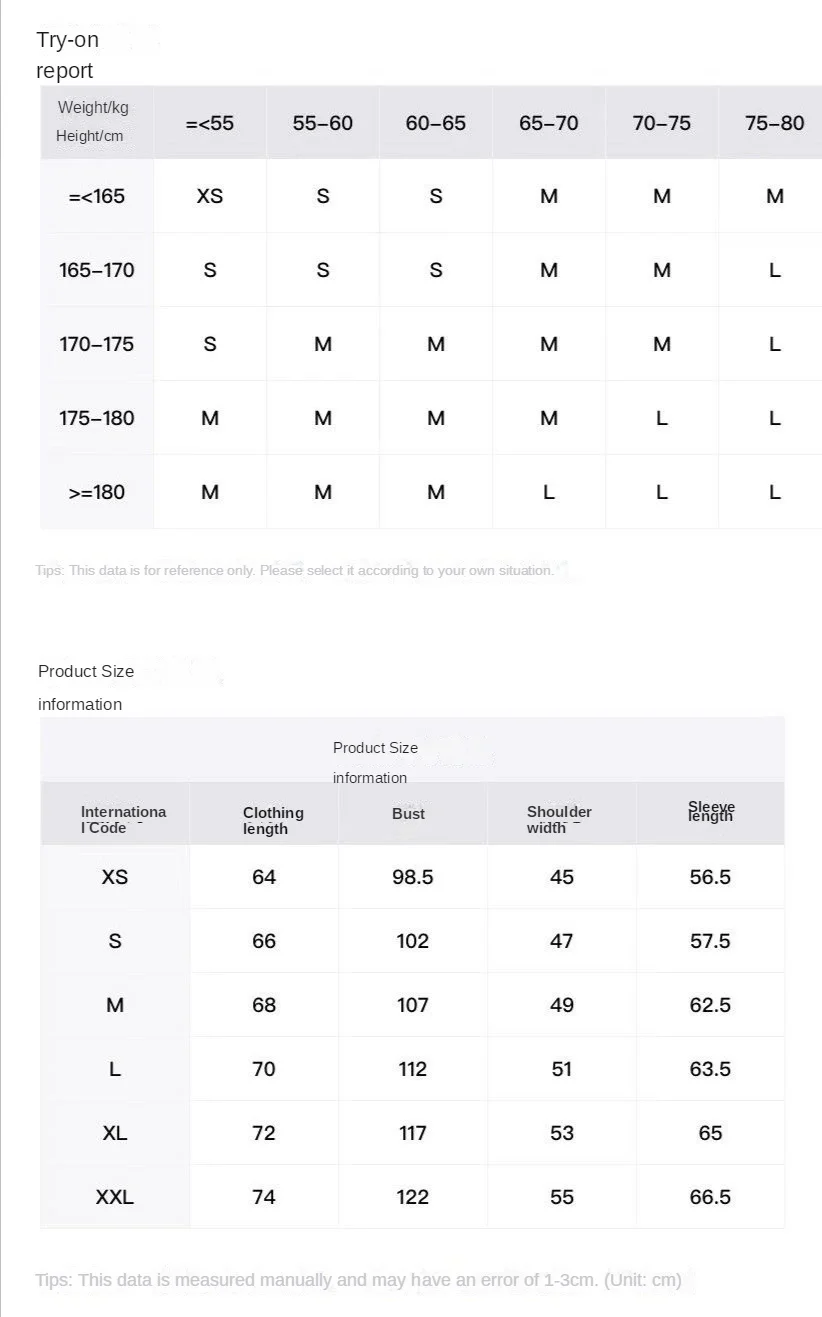Select the >=180 height row header
822x1317 pixels.
tap(97, 492)
